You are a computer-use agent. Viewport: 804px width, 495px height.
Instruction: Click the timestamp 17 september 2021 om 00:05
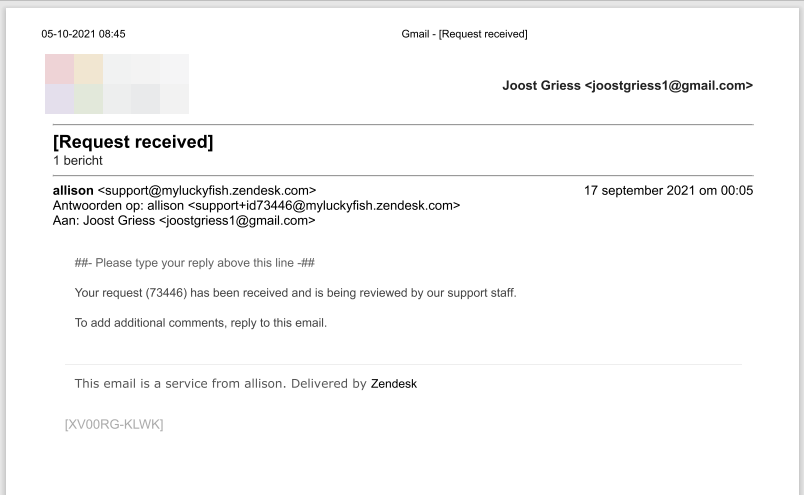tap(669, 190)
